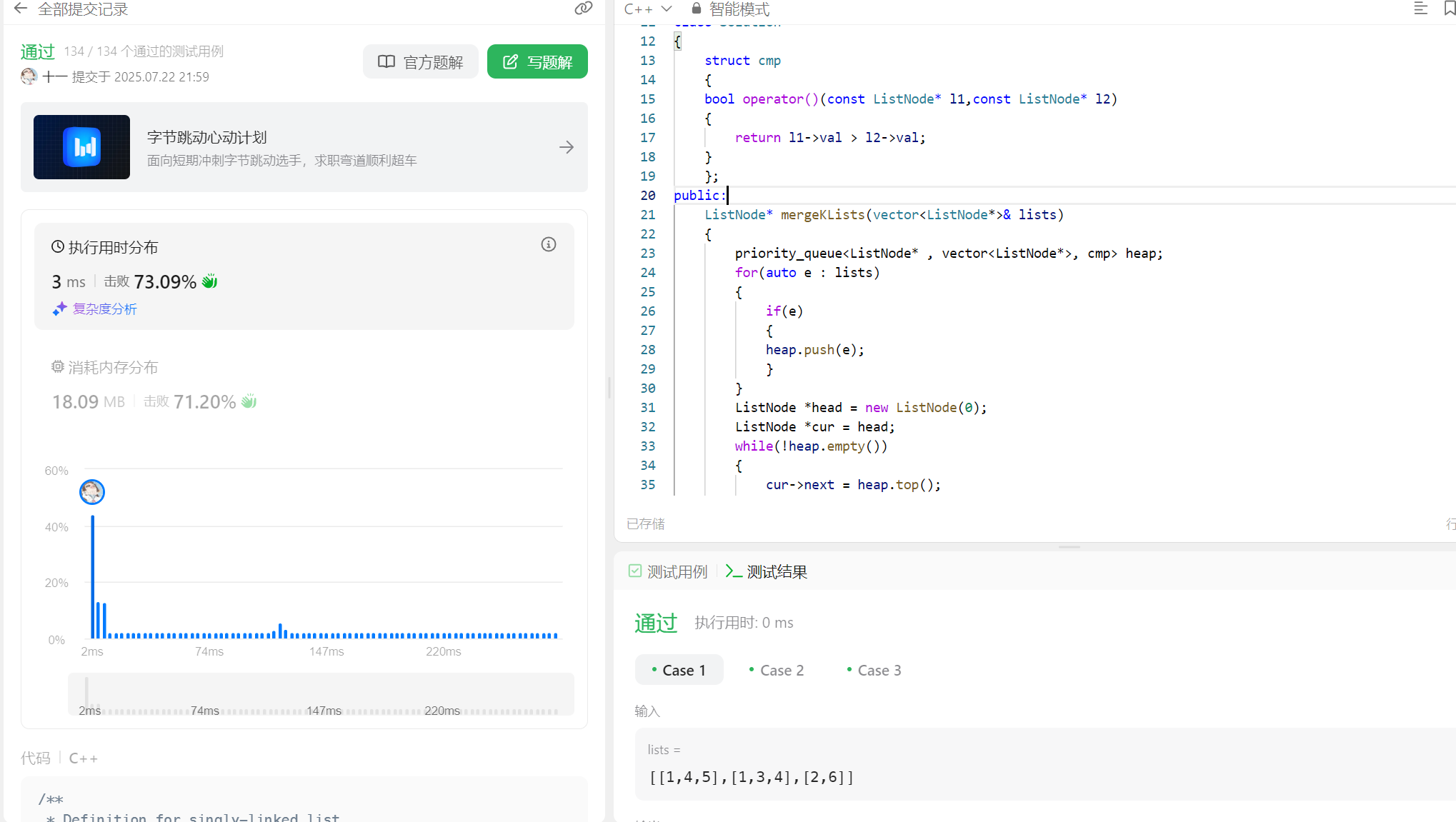This screenshot has width=1456, height=822.
Task: Toggle 智能模式 in editor toolbar
Action: [x=739, y=9]
